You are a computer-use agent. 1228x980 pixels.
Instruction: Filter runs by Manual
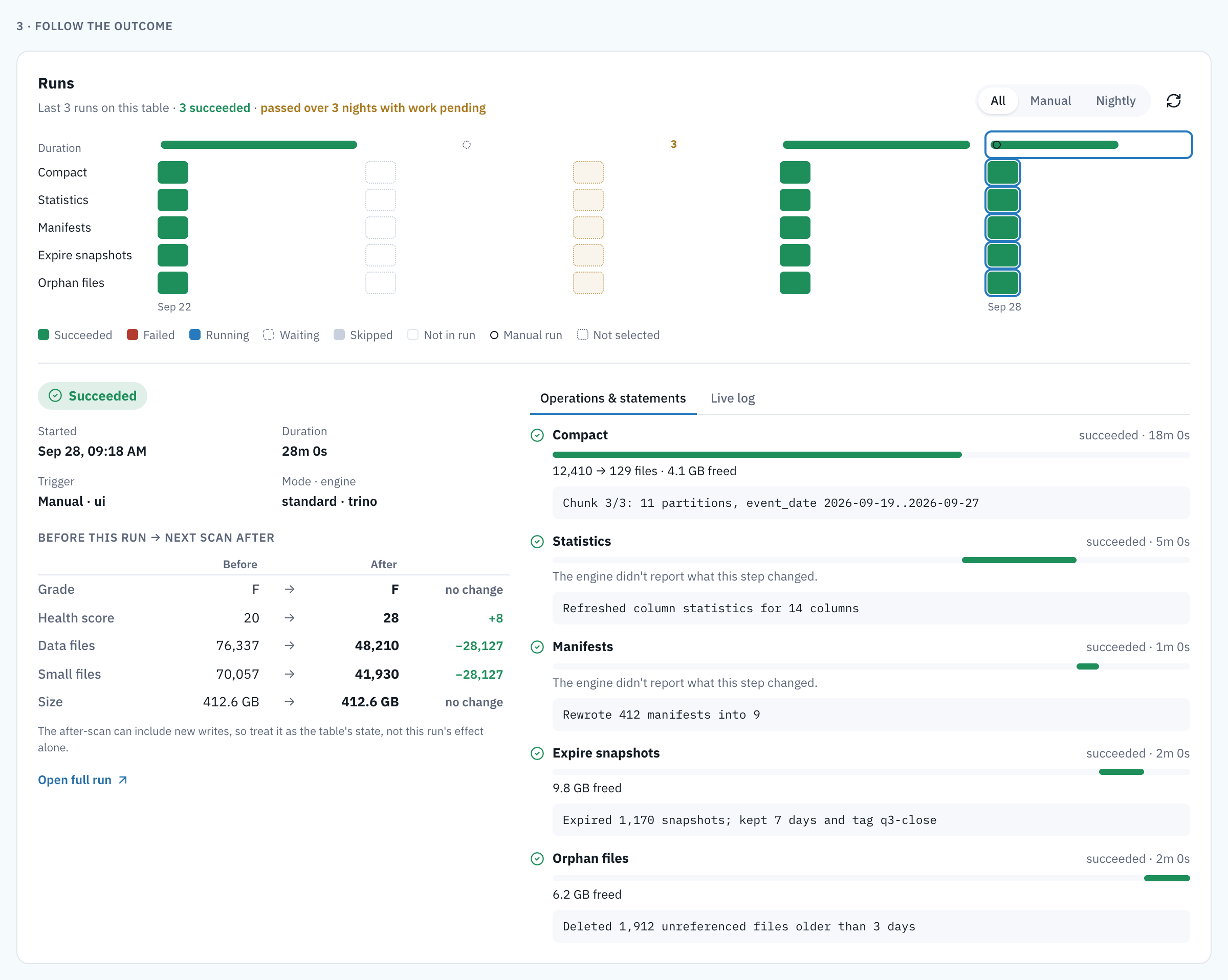click(x=1050, y=101)
